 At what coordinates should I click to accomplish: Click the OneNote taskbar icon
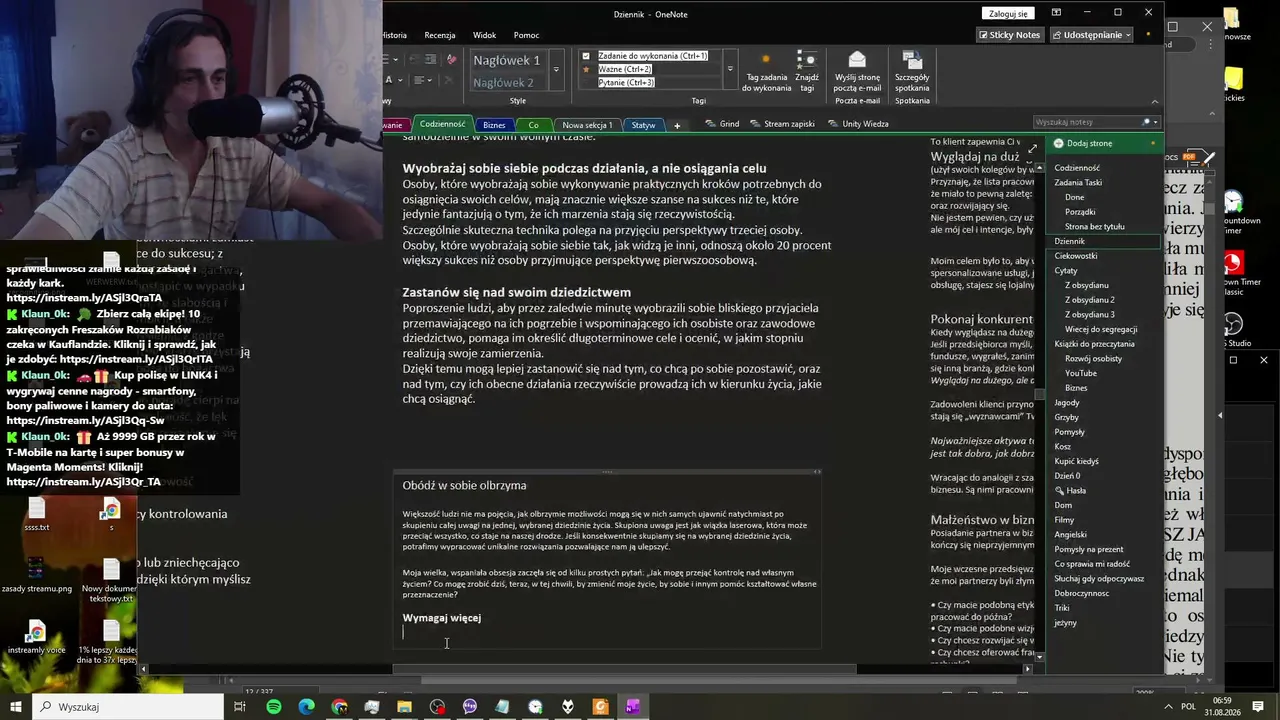633,707
